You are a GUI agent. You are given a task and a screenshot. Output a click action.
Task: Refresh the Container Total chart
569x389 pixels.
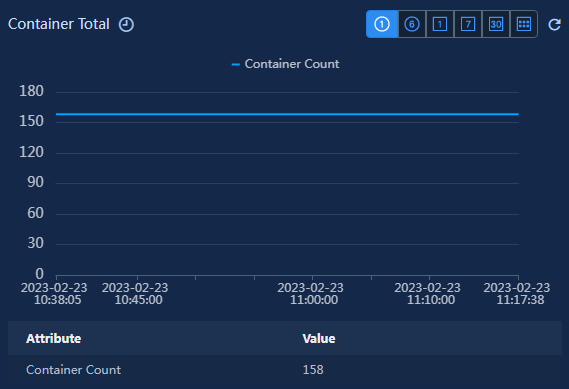[x=554, y=25]
